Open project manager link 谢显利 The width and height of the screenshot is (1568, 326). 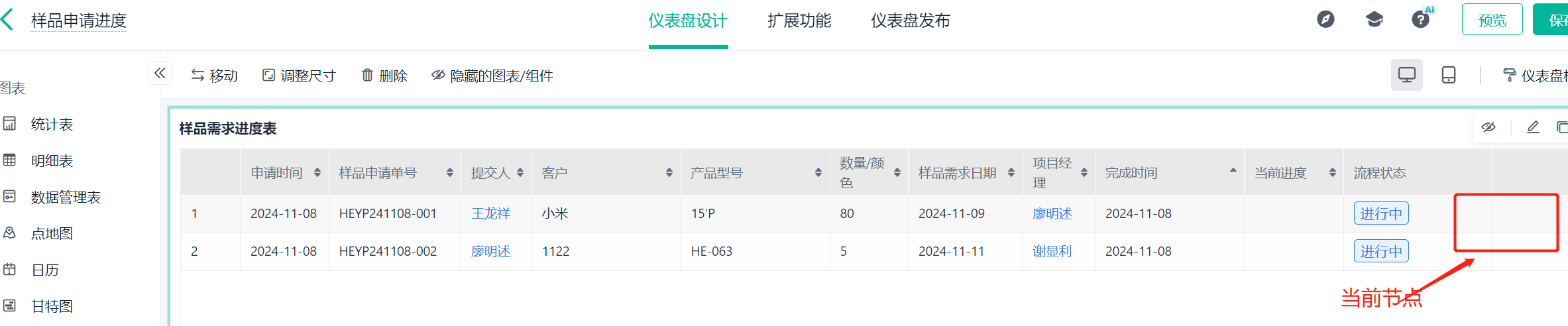pos(1052,251)
